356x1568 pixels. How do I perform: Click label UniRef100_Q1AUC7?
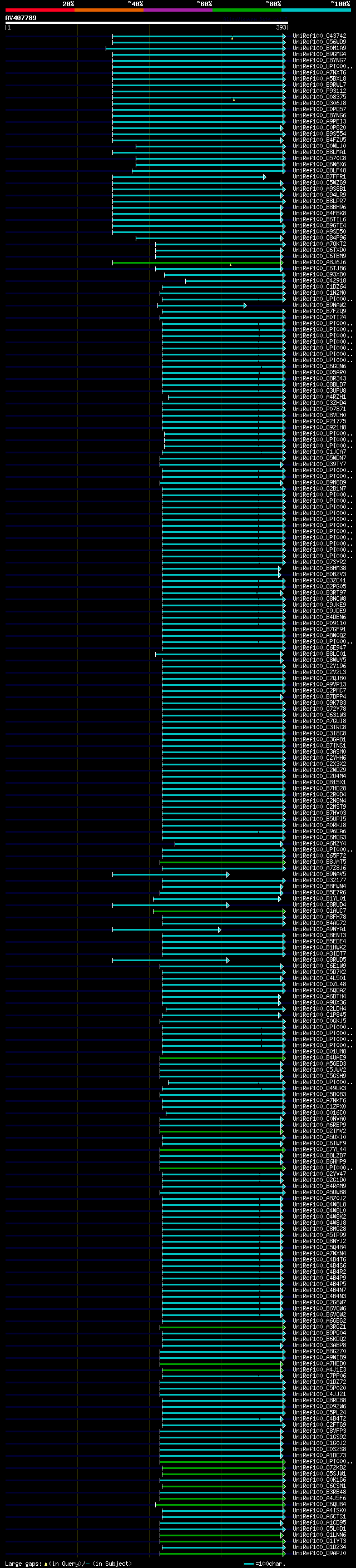[x=319, y=911]
